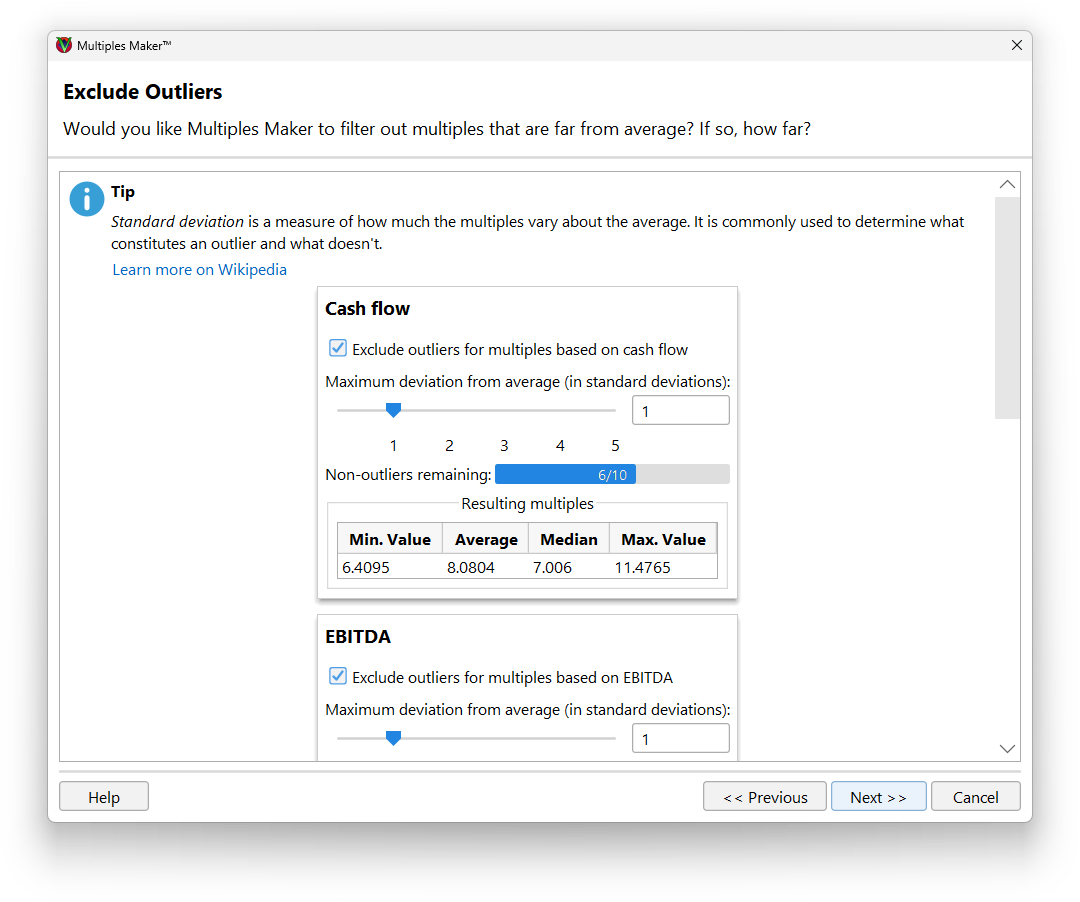Click the Non-outliers remaining progress bar
The height and width of the screenshot is (902, 1080).
tap(612, 474)
